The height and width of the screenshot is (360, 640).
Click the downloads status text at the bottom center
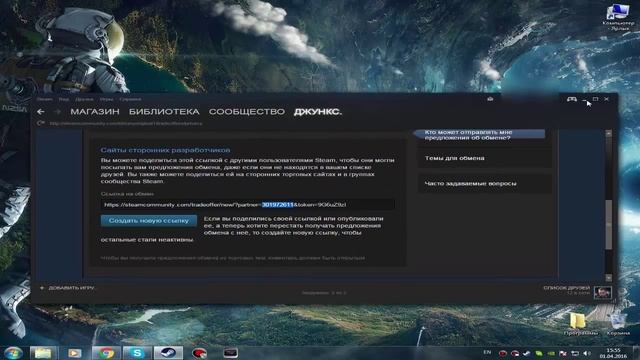point(324,293)
